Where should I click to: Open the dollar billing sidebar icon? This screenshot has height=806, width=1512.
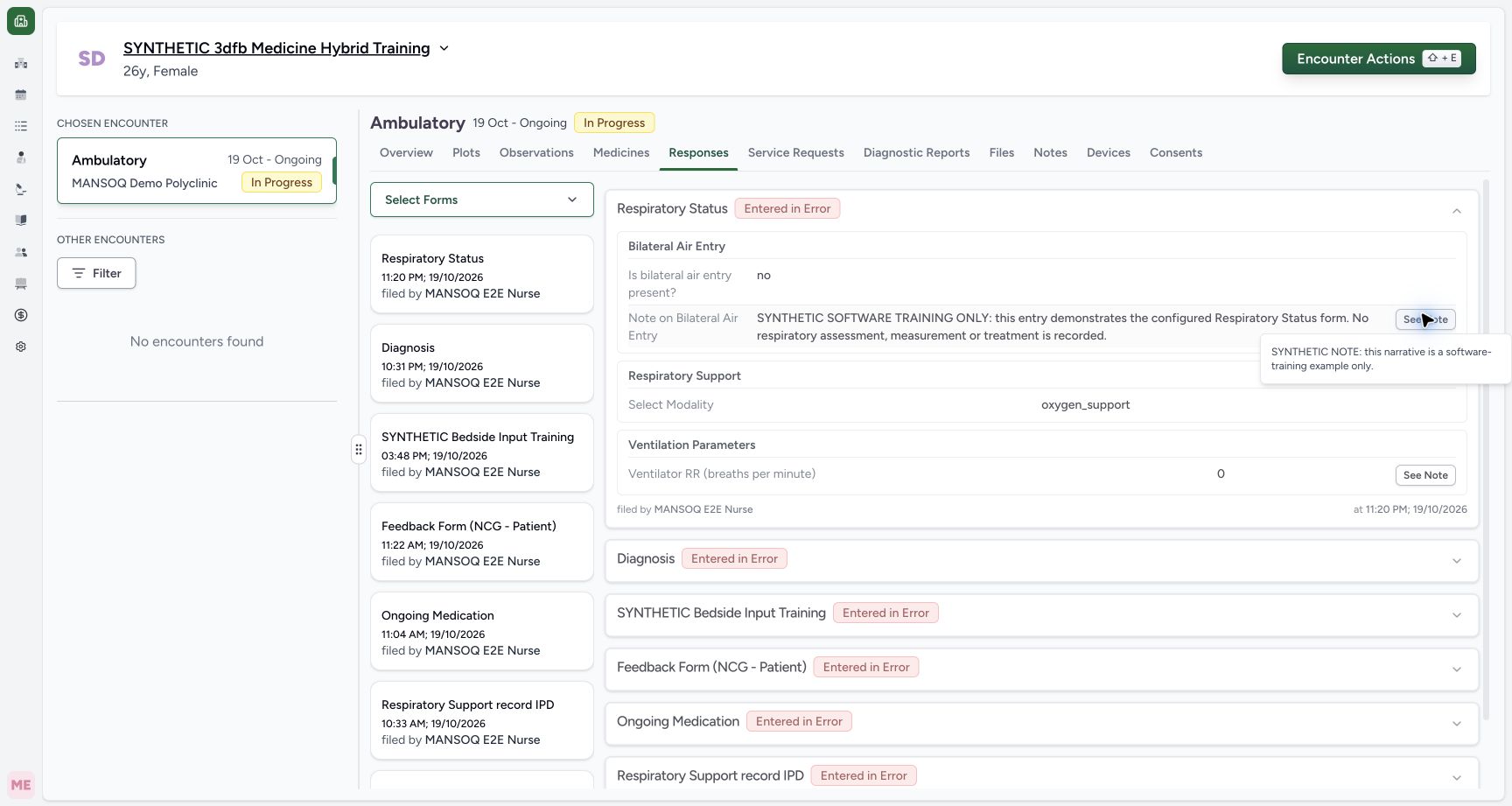tap(21, 315)
